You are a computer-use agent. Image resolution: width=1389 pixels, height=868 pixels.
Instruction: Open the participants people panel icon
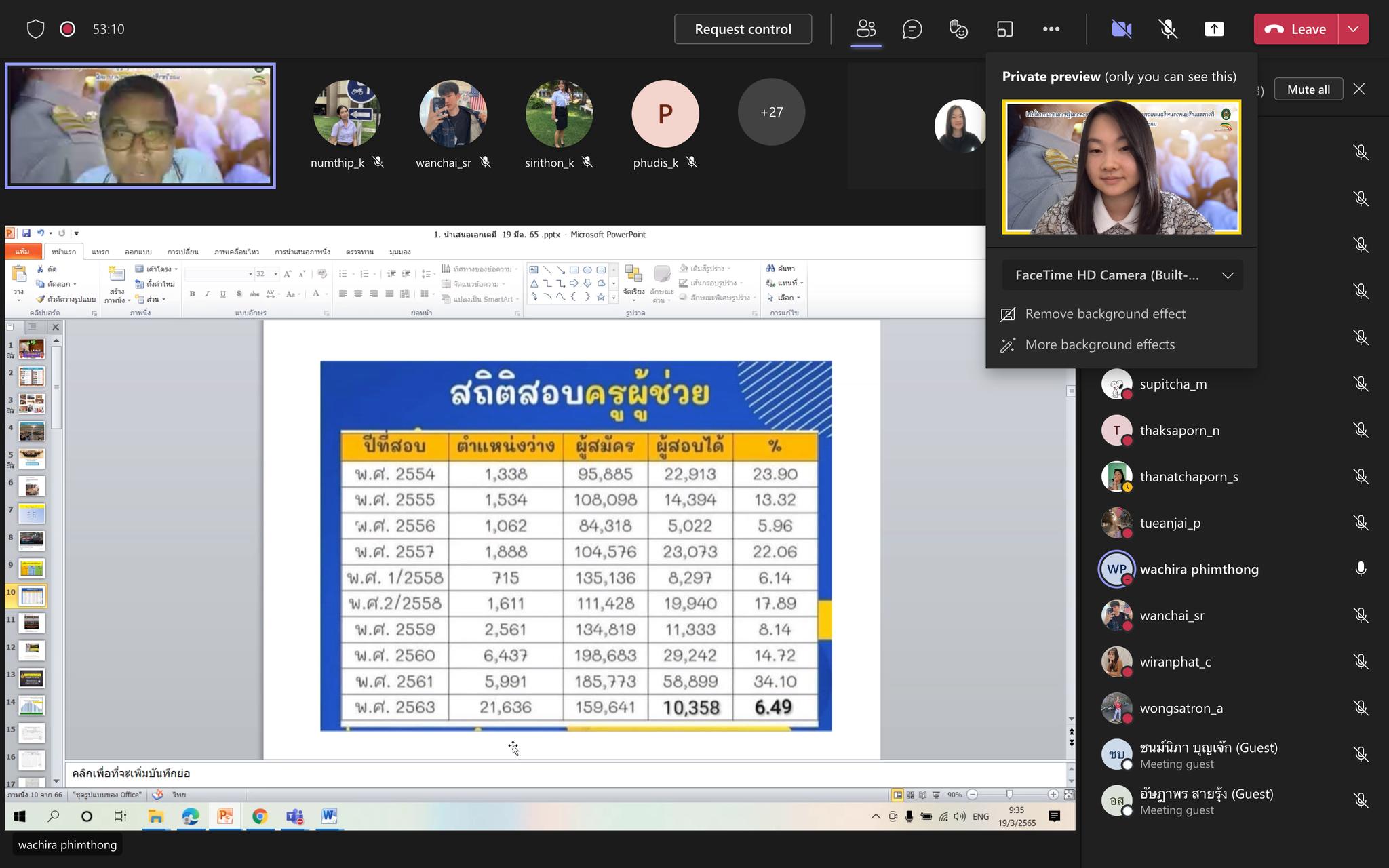(x=866, y=29)
